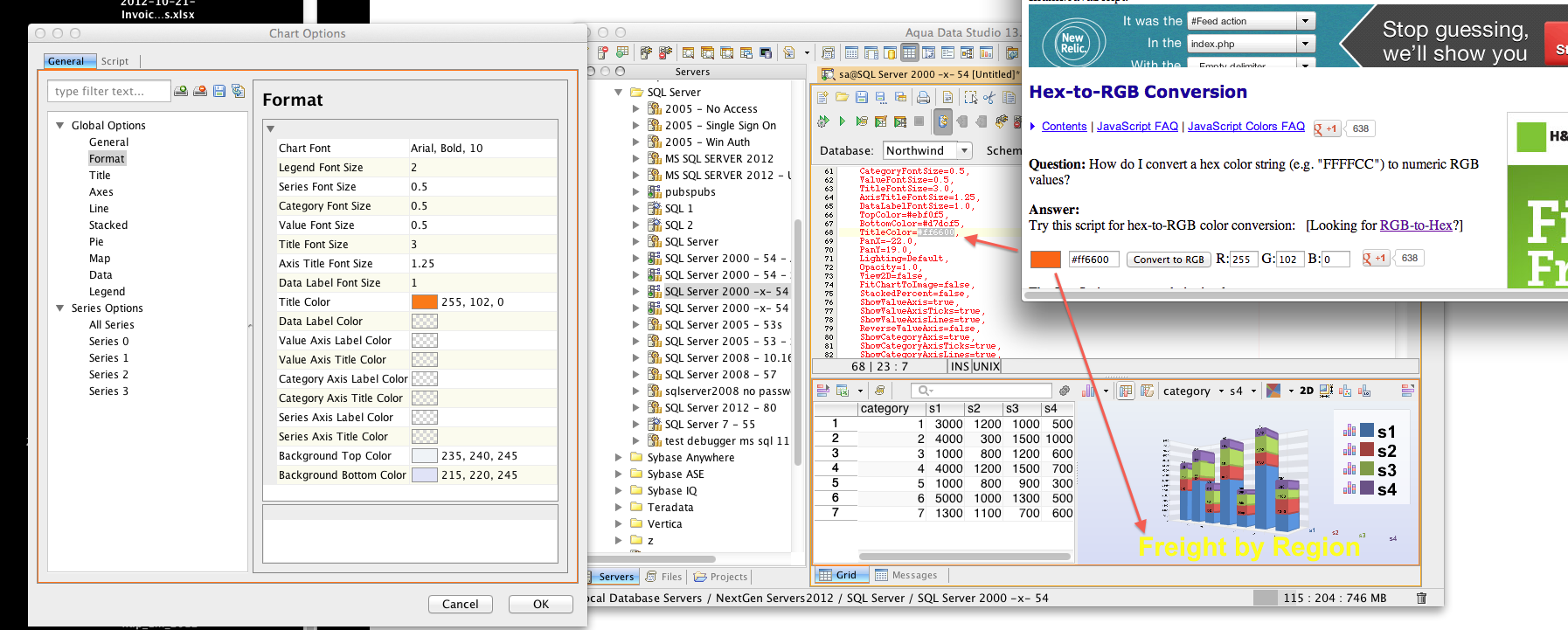Screen dimensions: 1568x630
Task: Switch to the Messages tab in results pane
Action: [907, 575]
